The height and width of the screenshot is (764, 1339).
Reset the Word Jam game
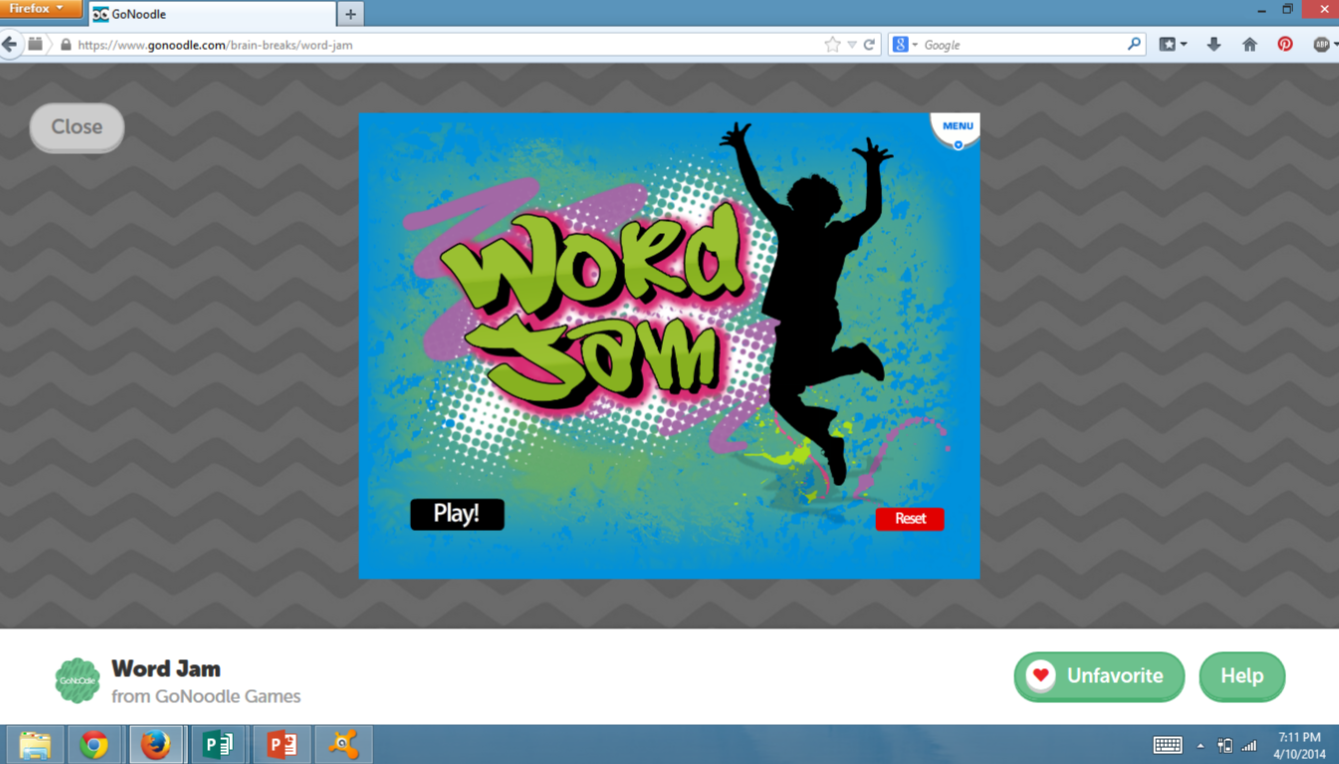(x=909, y=518)
